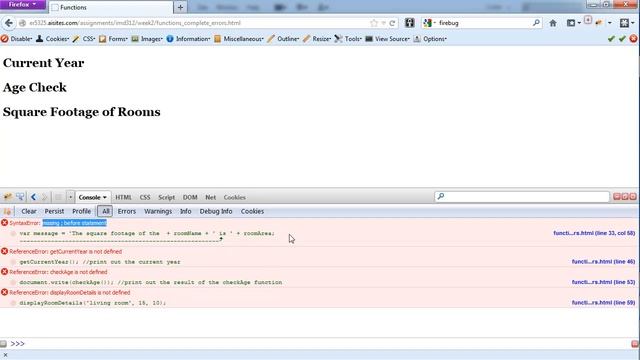Image resolution: width=640 pixels, height=360 pixels.
Task: Switch to the Firebug Script tab
Action: 167,197
